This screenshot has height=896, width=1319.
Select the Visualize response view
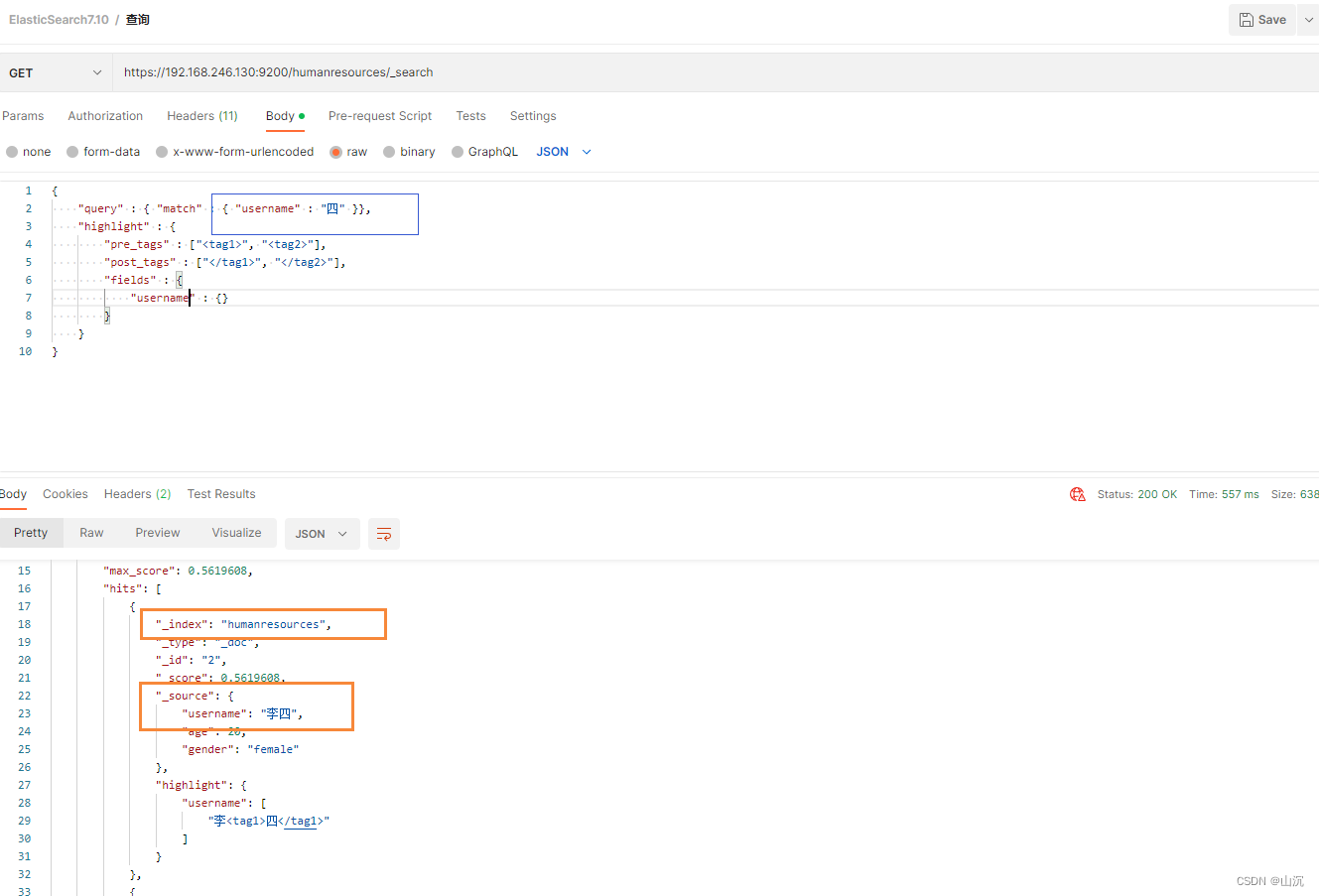coord(236,533)
